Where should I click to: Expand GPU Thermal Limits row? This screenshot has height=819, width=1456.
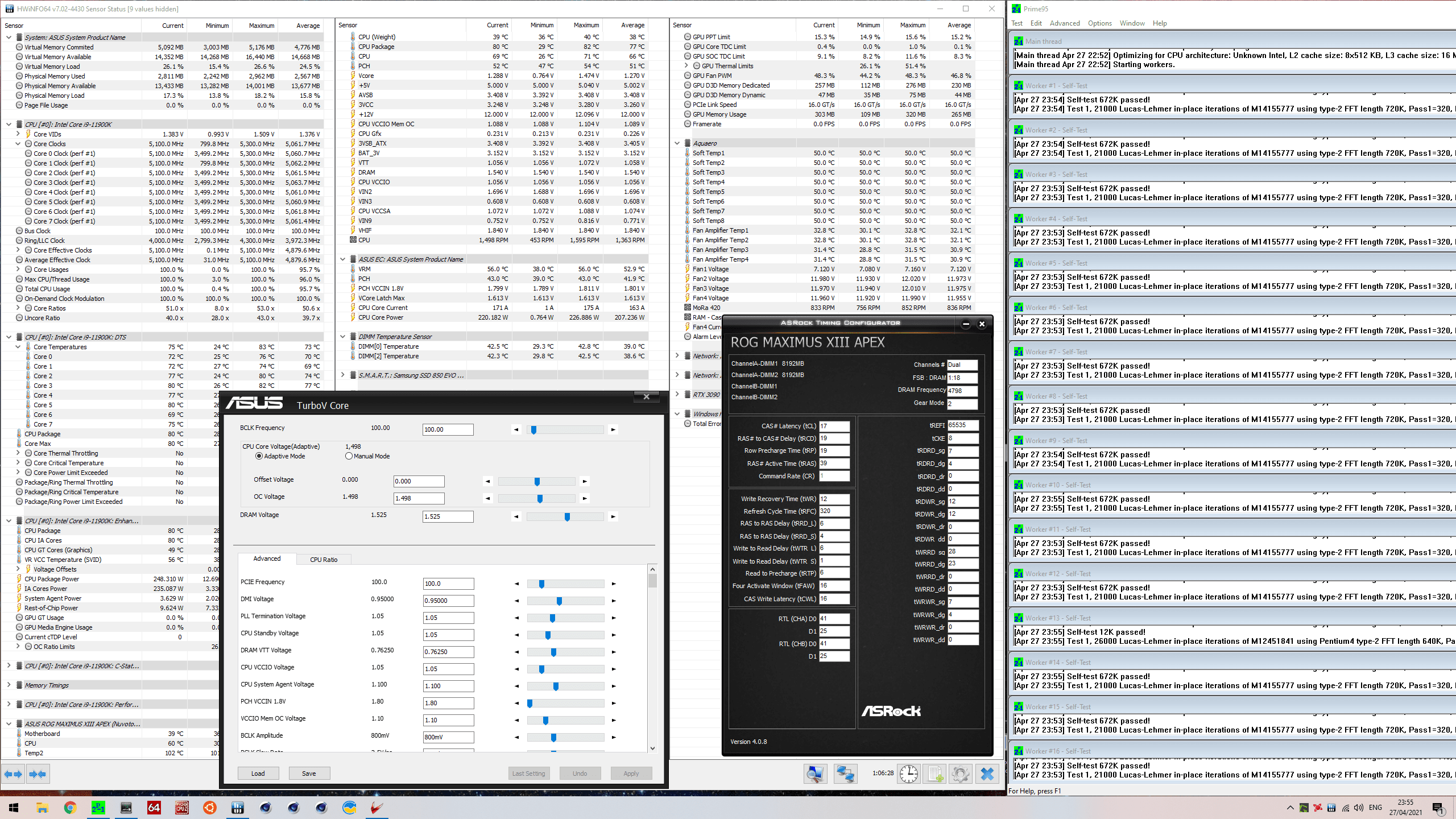point(686,66)
